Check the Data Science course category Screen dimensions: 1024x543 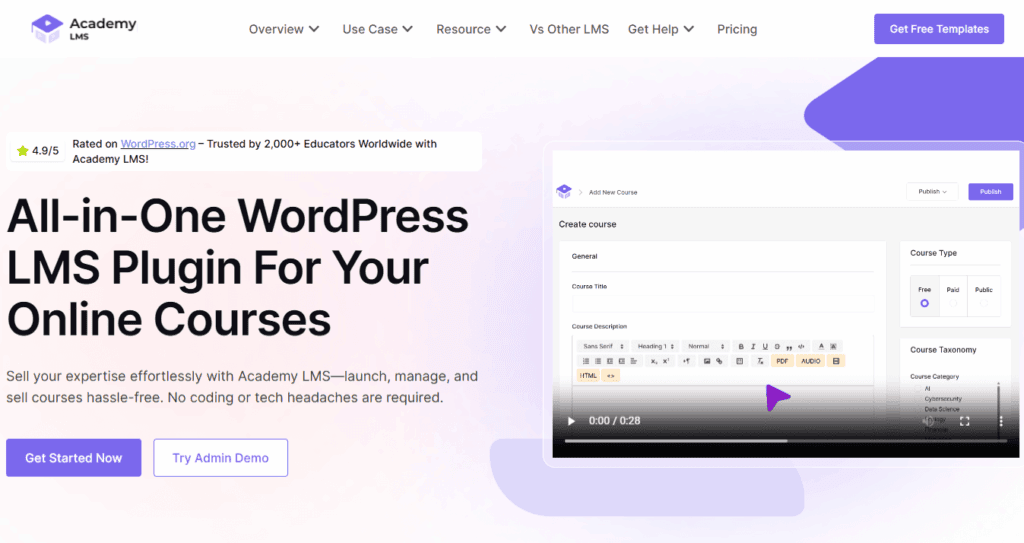point(918,409)
